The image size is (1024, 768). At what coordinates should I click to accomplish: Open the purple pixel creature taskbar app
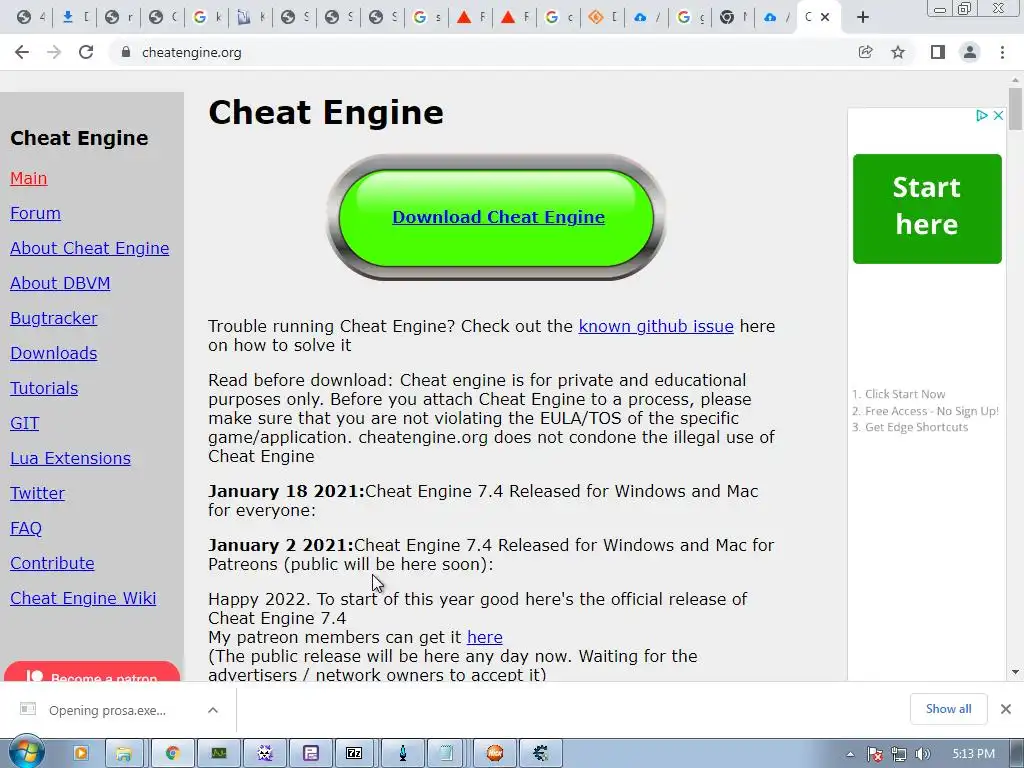pos(264,754)
